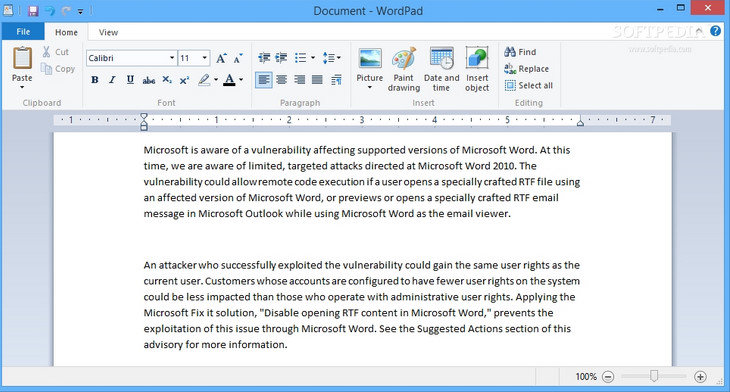This screenshot has width=730, height=392.
Task: Toggle Underline formatting
Action: 130,80
